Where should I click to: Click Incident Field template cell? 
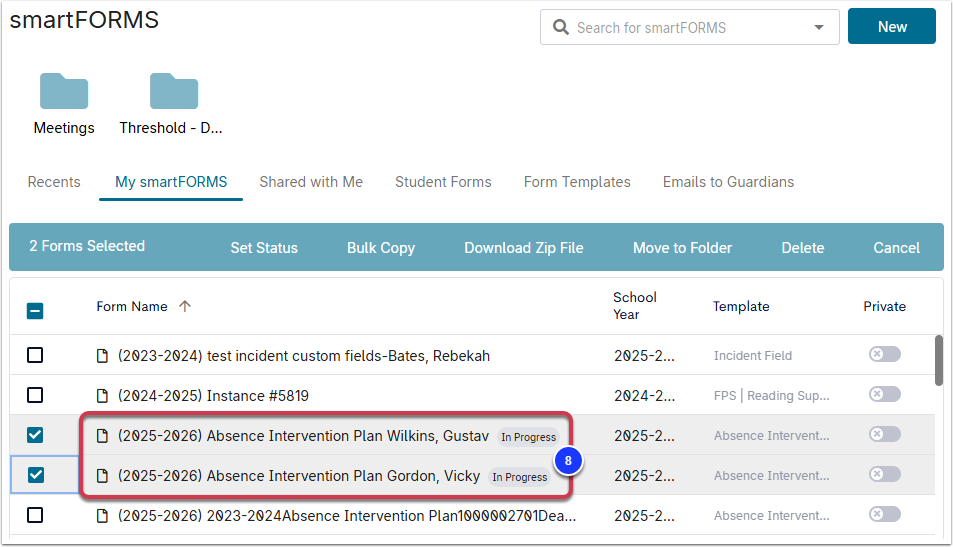point(752,356)
